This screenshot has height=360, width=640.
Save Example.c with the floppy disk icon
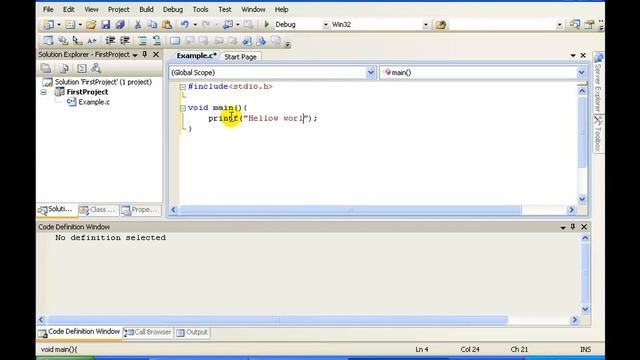click(106, 24)
